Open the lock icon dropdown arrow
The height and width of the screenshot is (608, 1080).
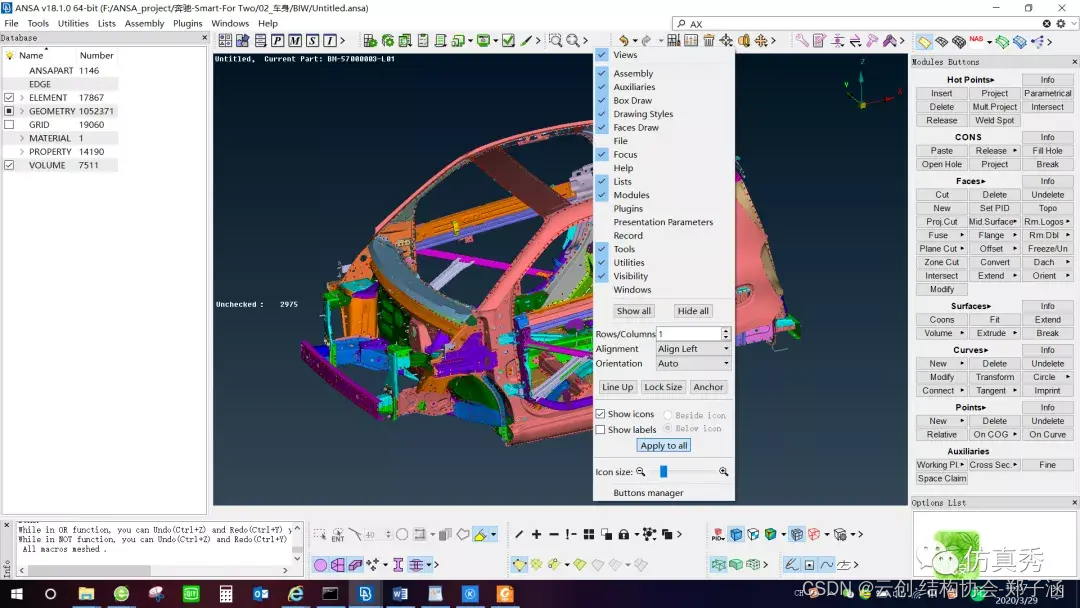click(636, 534)
